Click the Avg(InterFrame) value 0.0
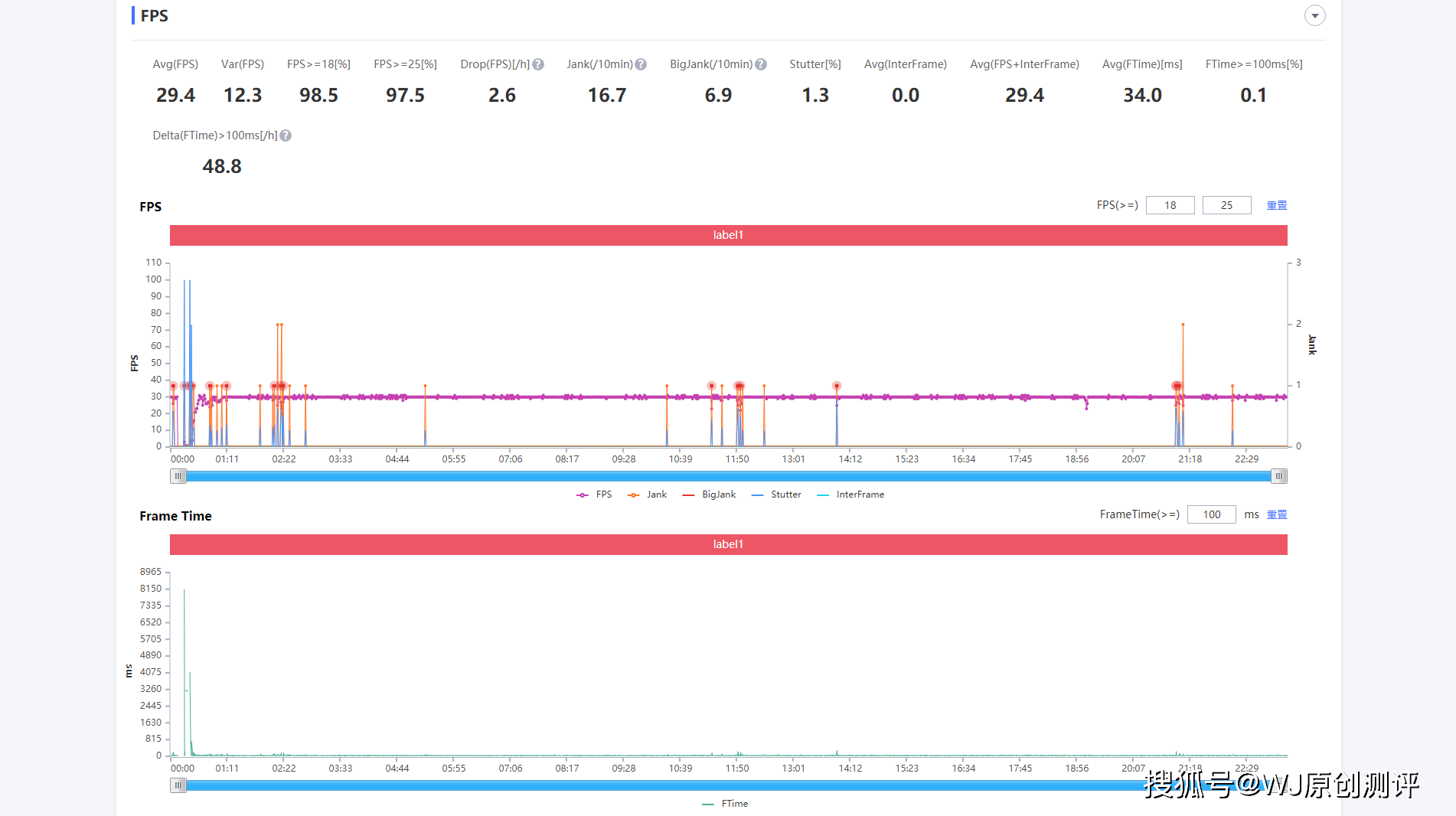 (x=906, y=95)
